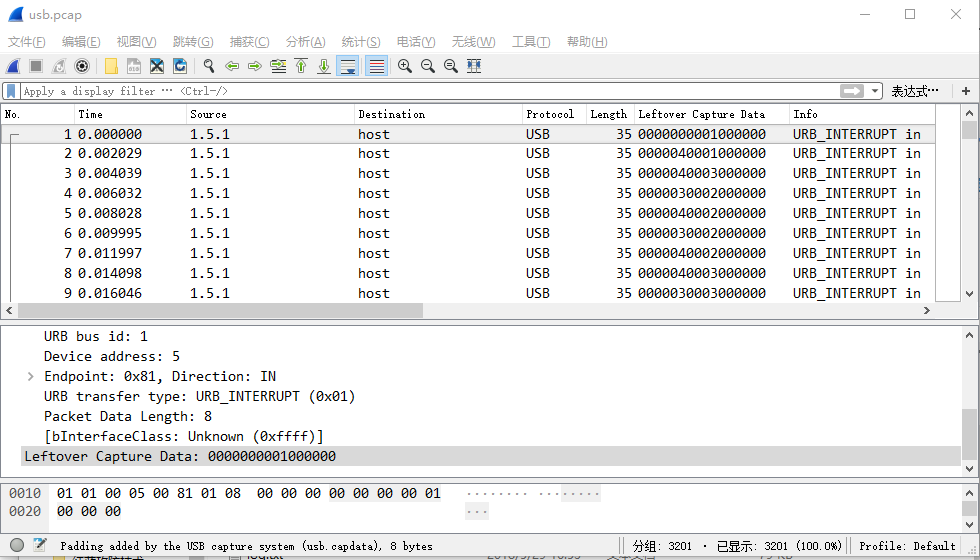Zoom in on packet text
Screen dimensions: 980x560
404,66
